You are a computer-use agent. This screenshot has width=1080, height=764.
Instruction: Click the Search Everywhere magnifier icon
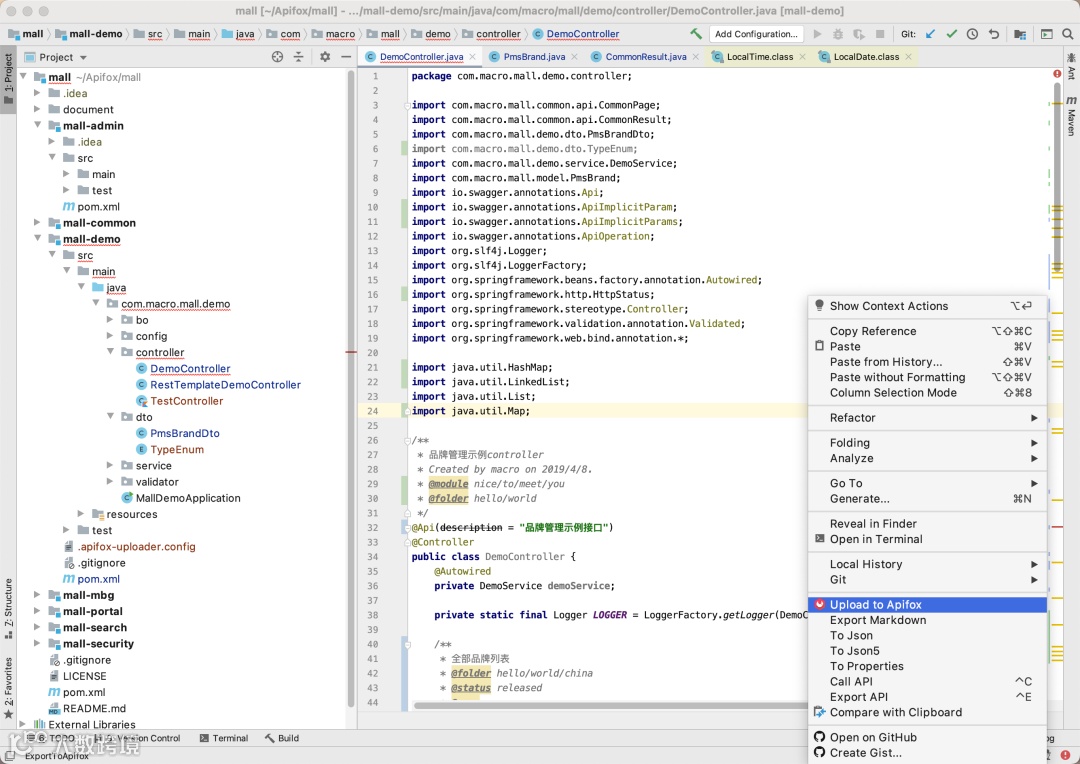pos(1067,34)
